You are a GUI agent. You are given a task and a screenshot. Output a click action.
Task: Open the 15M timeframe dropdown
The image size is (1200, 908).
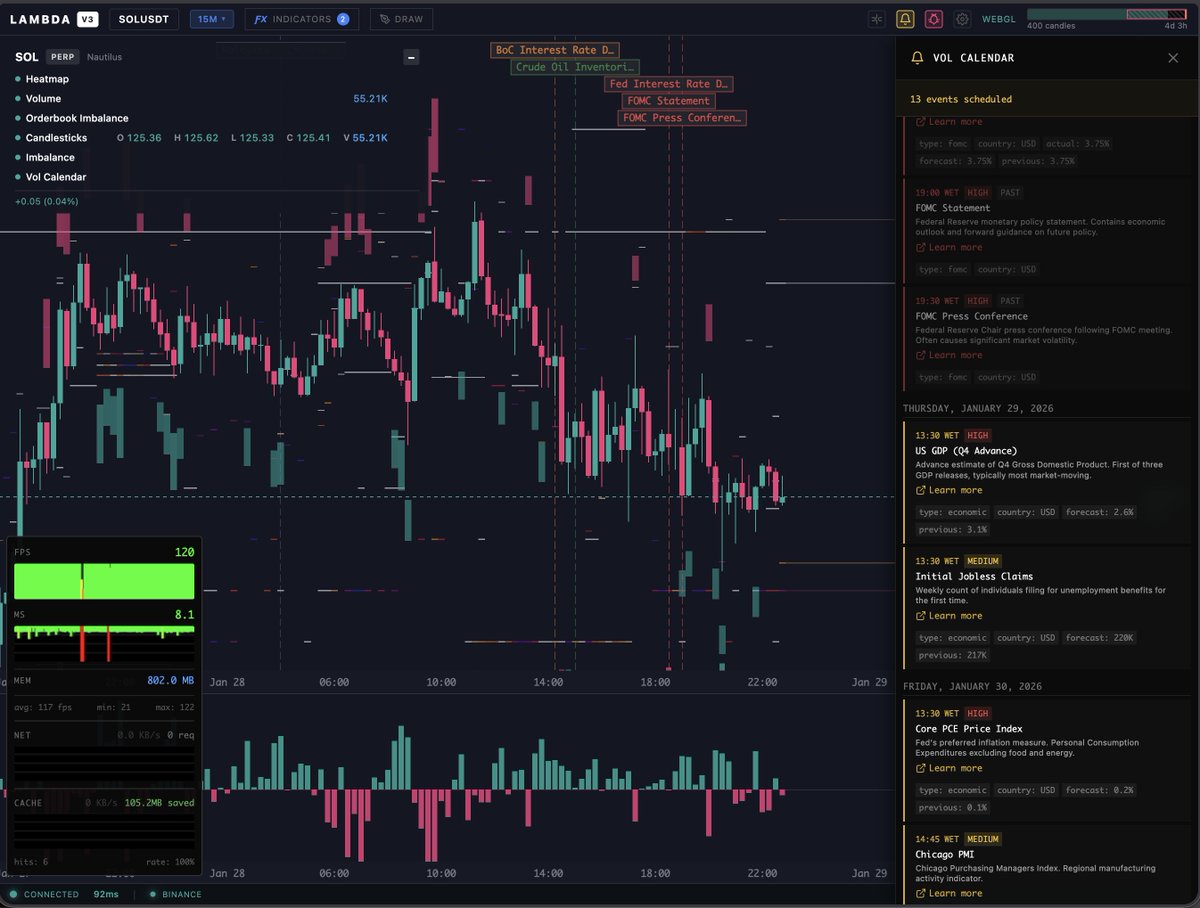pyautogui.click(x=212, y=19)
